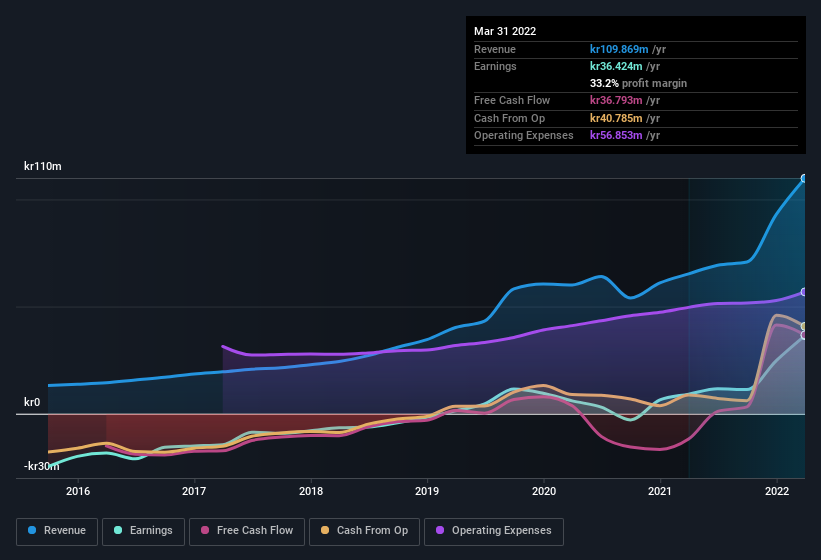This screenshot has height=560, width=821.
Task: Toggle Operating Expenses legend item
Action: point(493,531)
